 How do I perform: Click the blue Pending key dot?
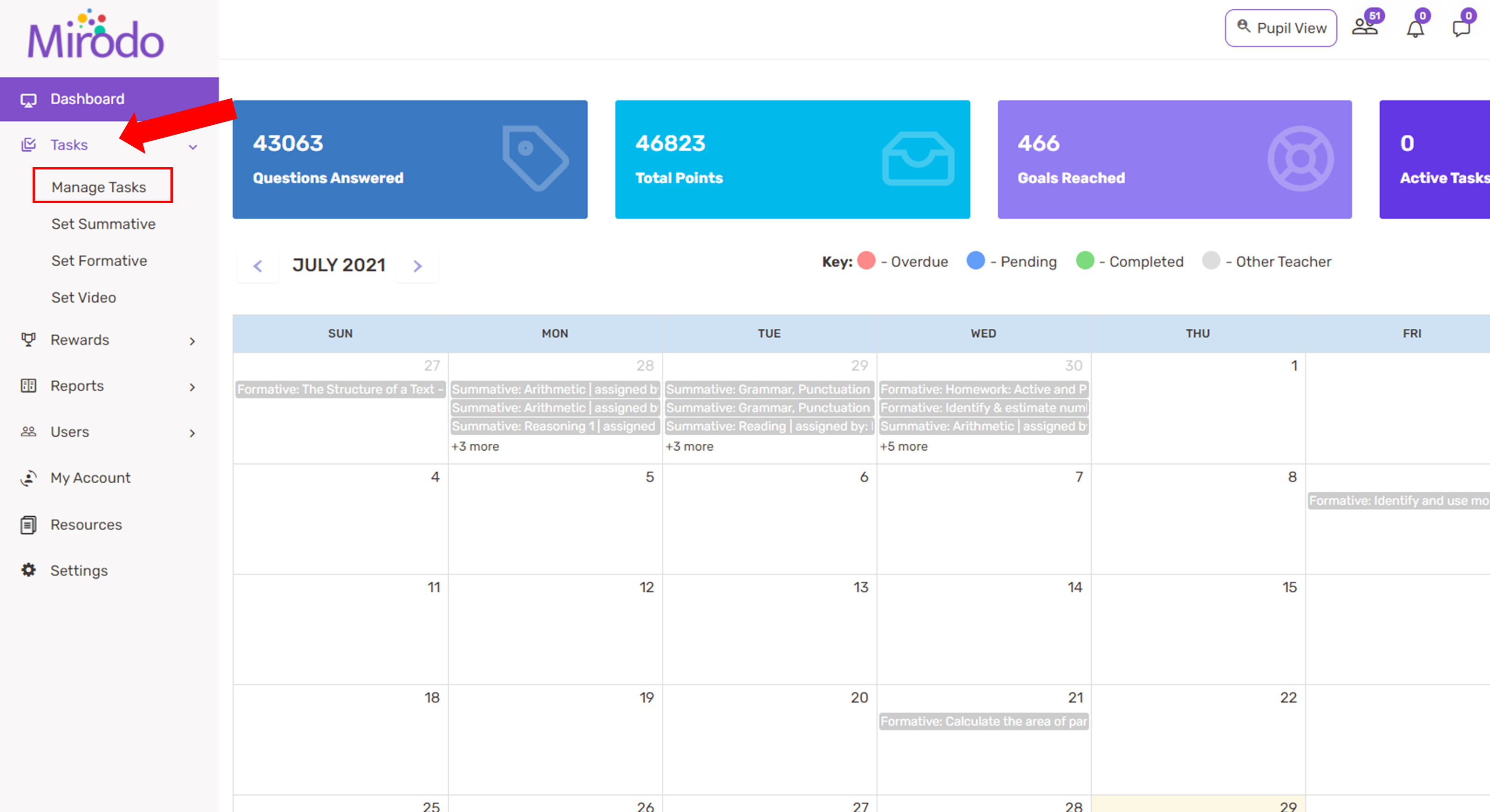(x=976, y=260)
